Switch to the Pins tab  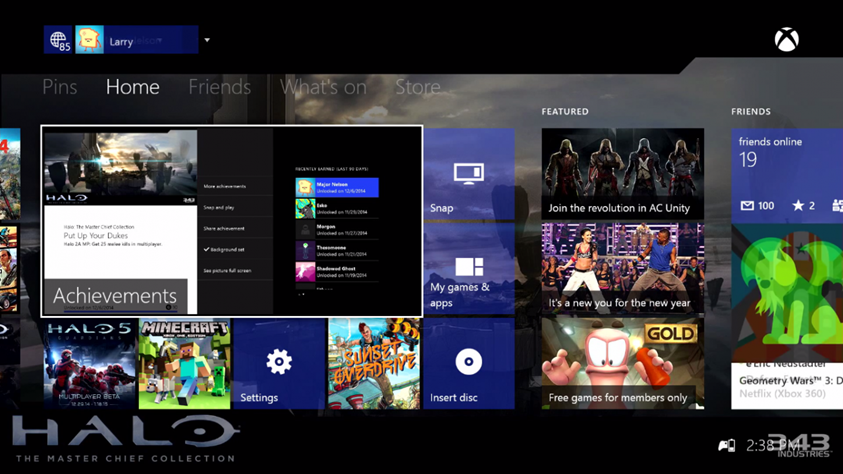click(x=60, y=87)
